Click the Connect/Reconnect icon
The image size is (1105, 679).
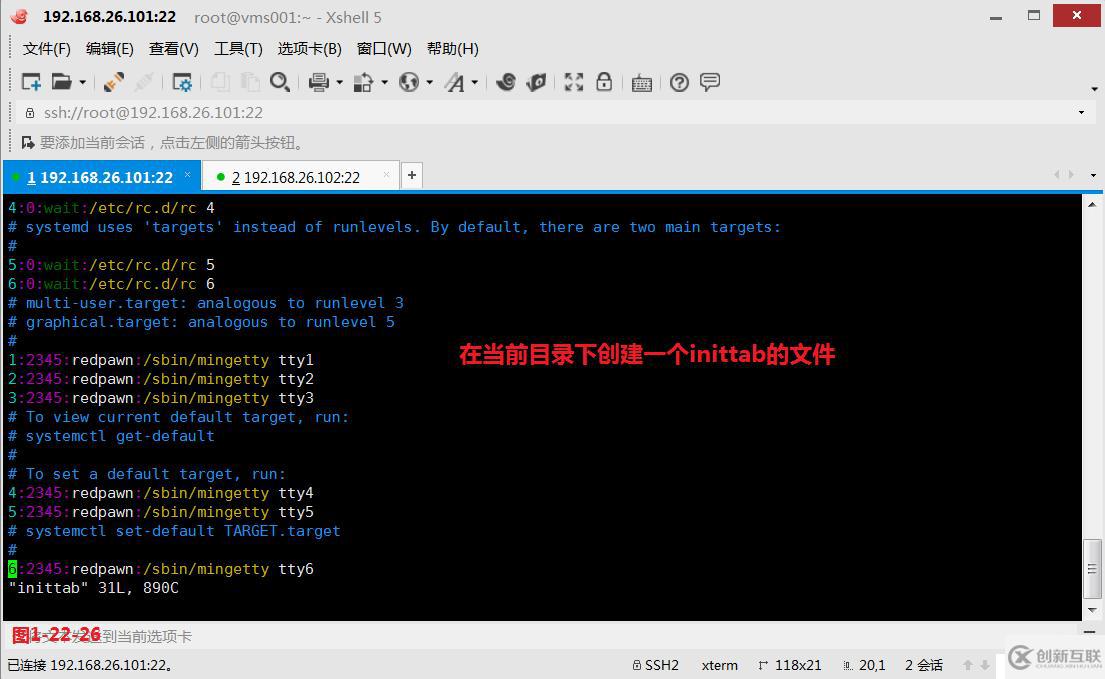tap(113, 82)
